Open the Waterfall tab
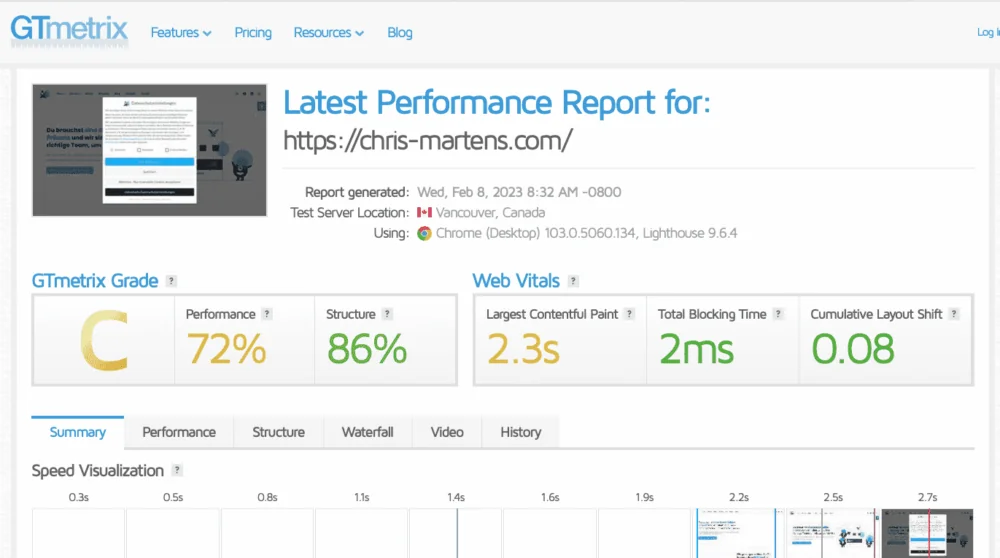The height and width of the screenshot is (558, 1000). [x=367, y=432]
